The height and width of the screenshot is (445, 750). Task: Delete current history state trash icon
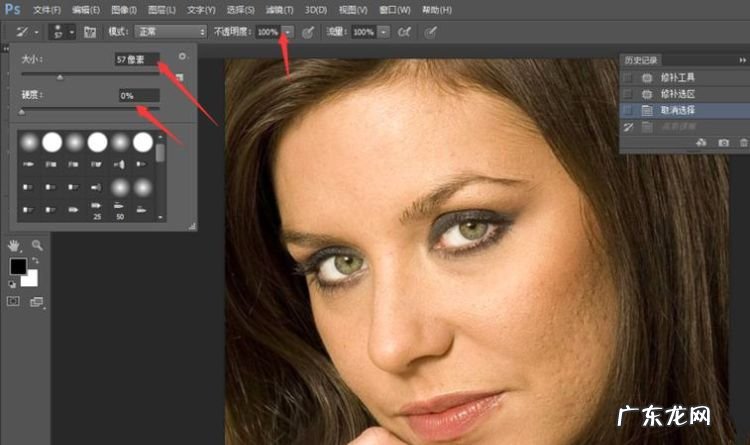pos(742,143)
